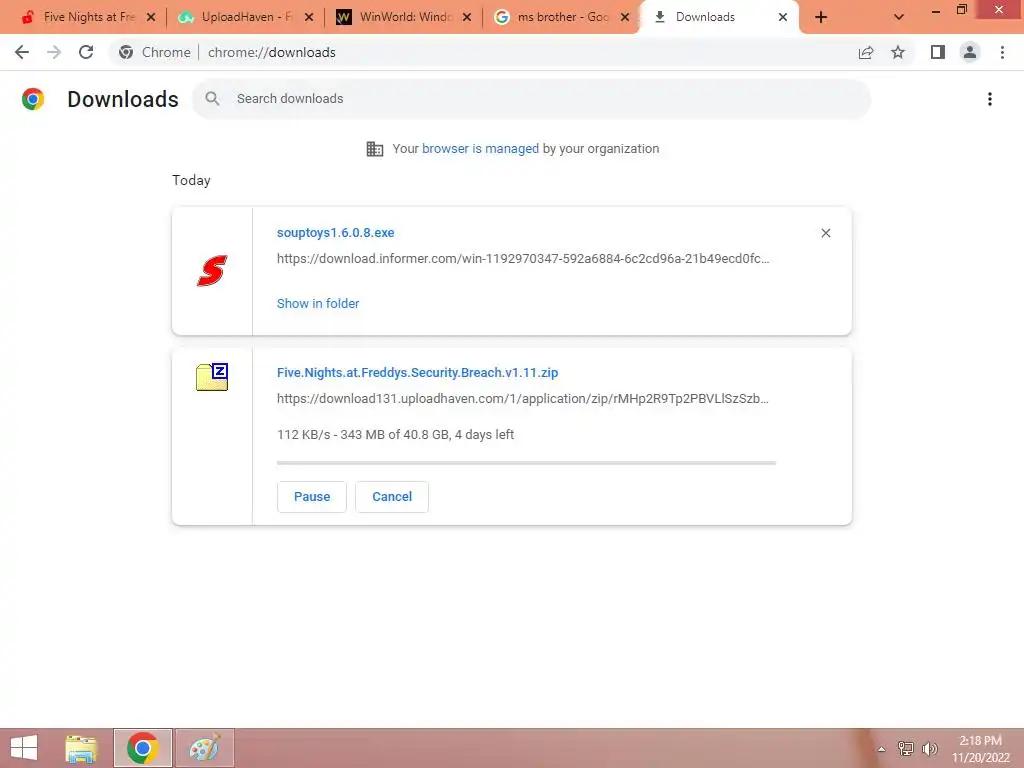Click the magnifier icon in search downloads
Screen dimensions: 1024x768
tap(212, 99)
